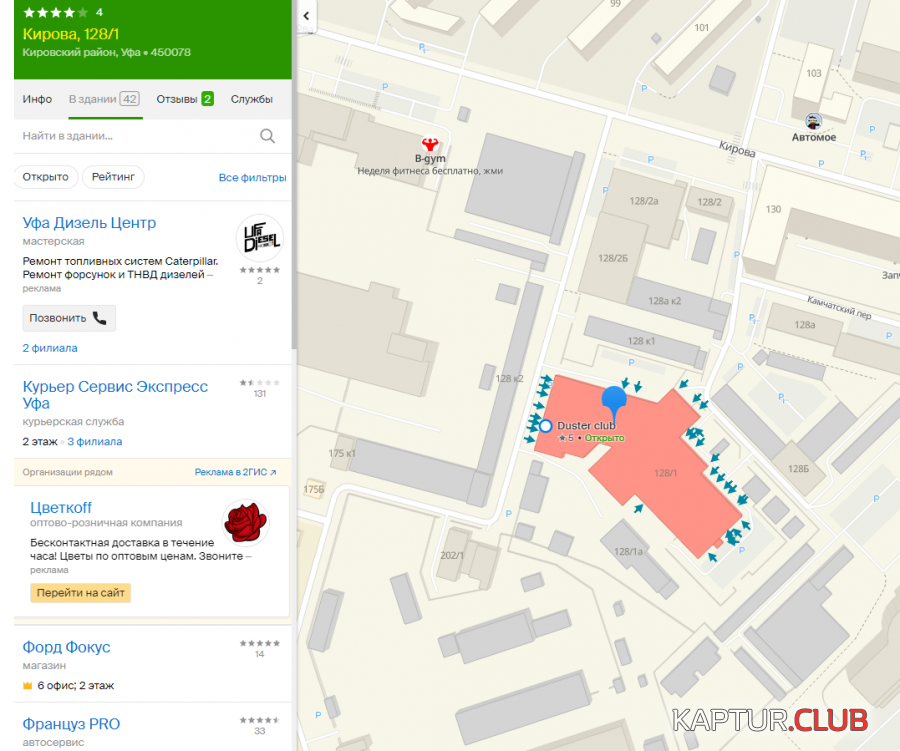Open the Ufa Diesel logo
This screenshot has width=900, height=751.
pos(260,238)
